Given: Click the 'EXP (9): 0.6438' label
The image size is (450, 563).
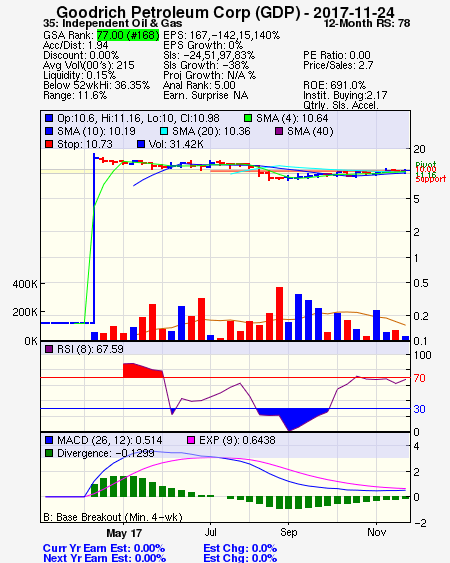Looking at the screenshot, I should click(x=237, y=440).
